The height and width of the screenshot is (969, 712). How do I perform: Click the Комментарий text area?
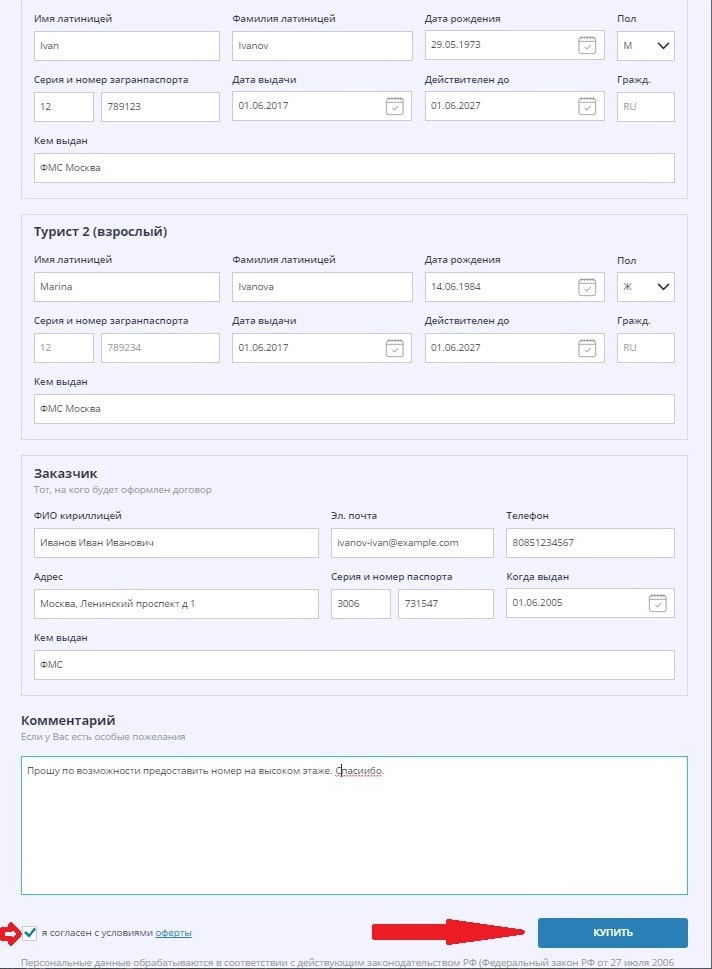tap(354, 825)
